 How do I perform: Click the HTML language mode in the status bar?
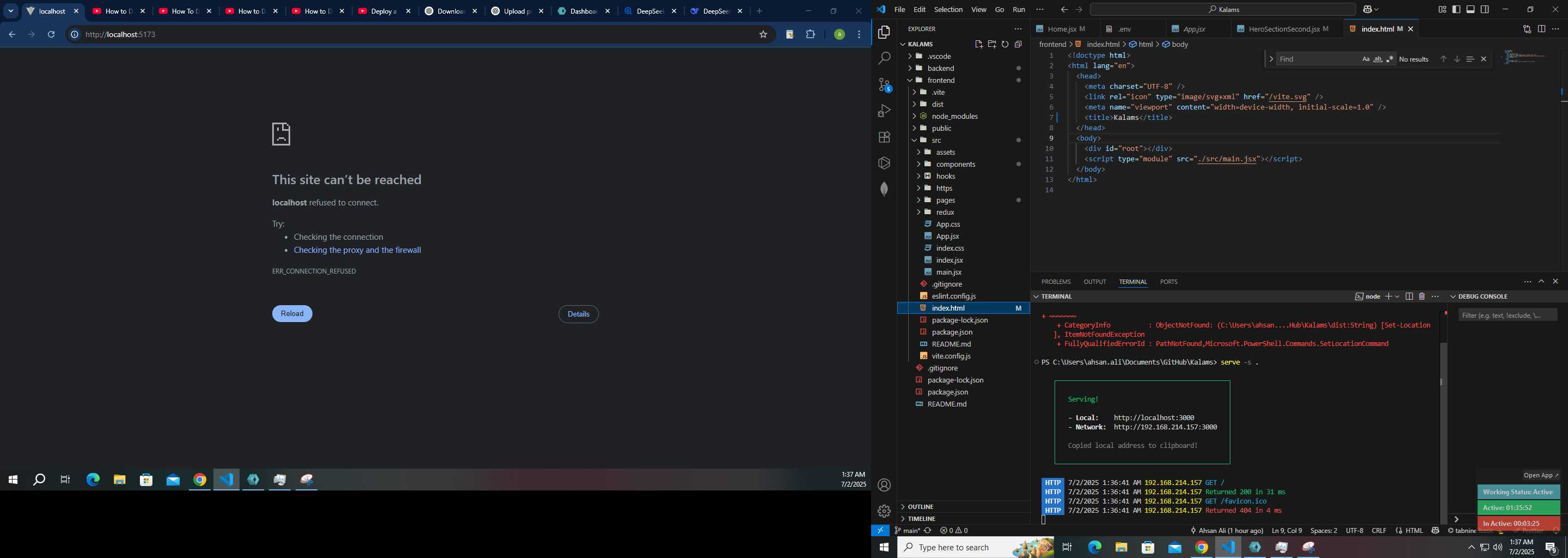pyautogui.click(x=1414, y=531)
